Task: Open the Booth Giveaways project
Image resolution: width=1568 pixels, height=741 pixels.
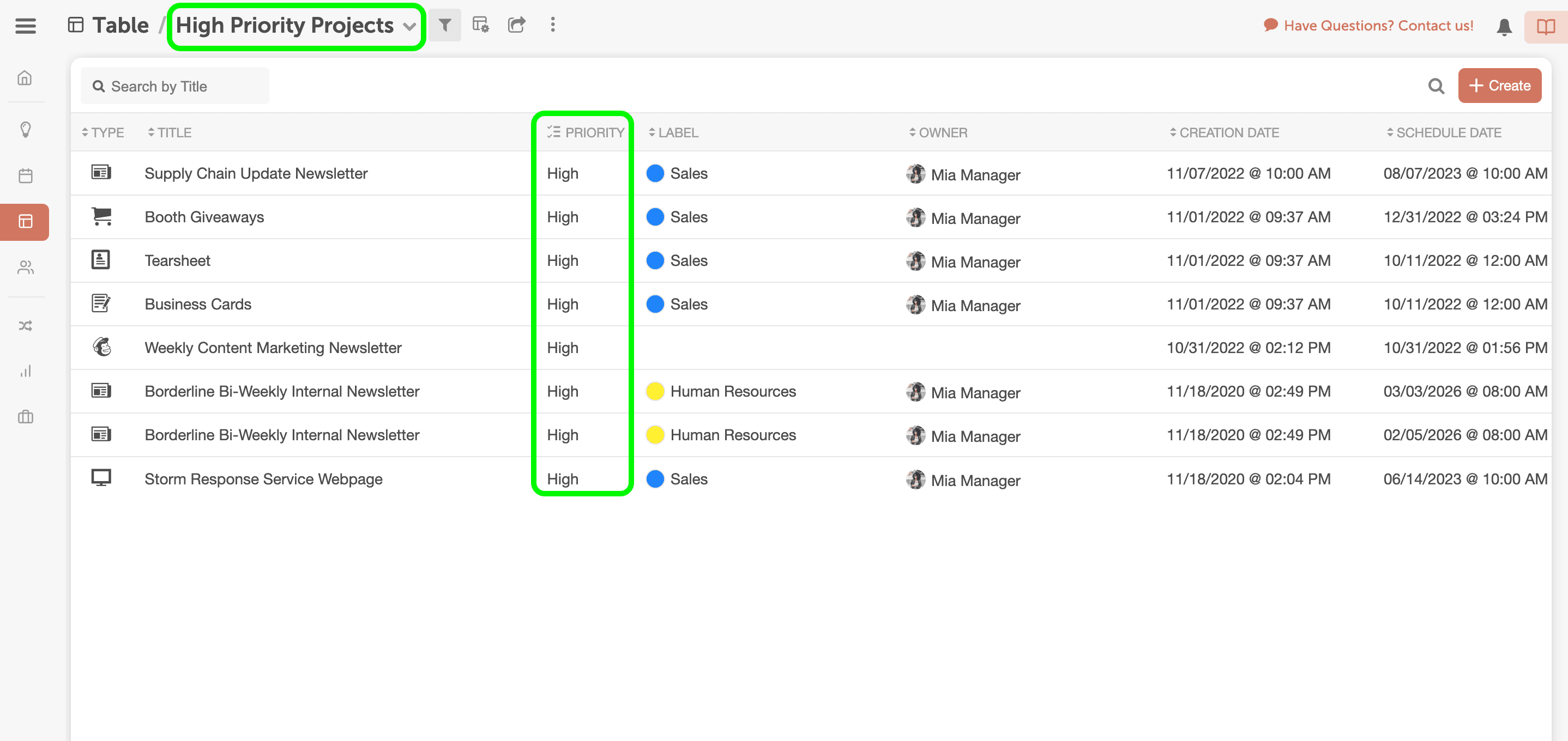Action: [204, 217]
